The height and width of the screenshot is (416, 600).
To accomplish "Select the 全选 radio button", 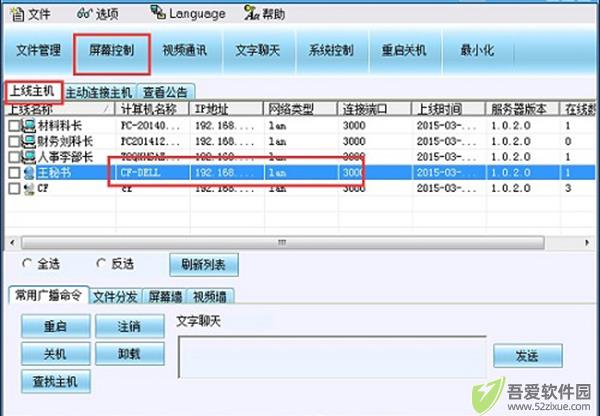I will coord(27,263).
